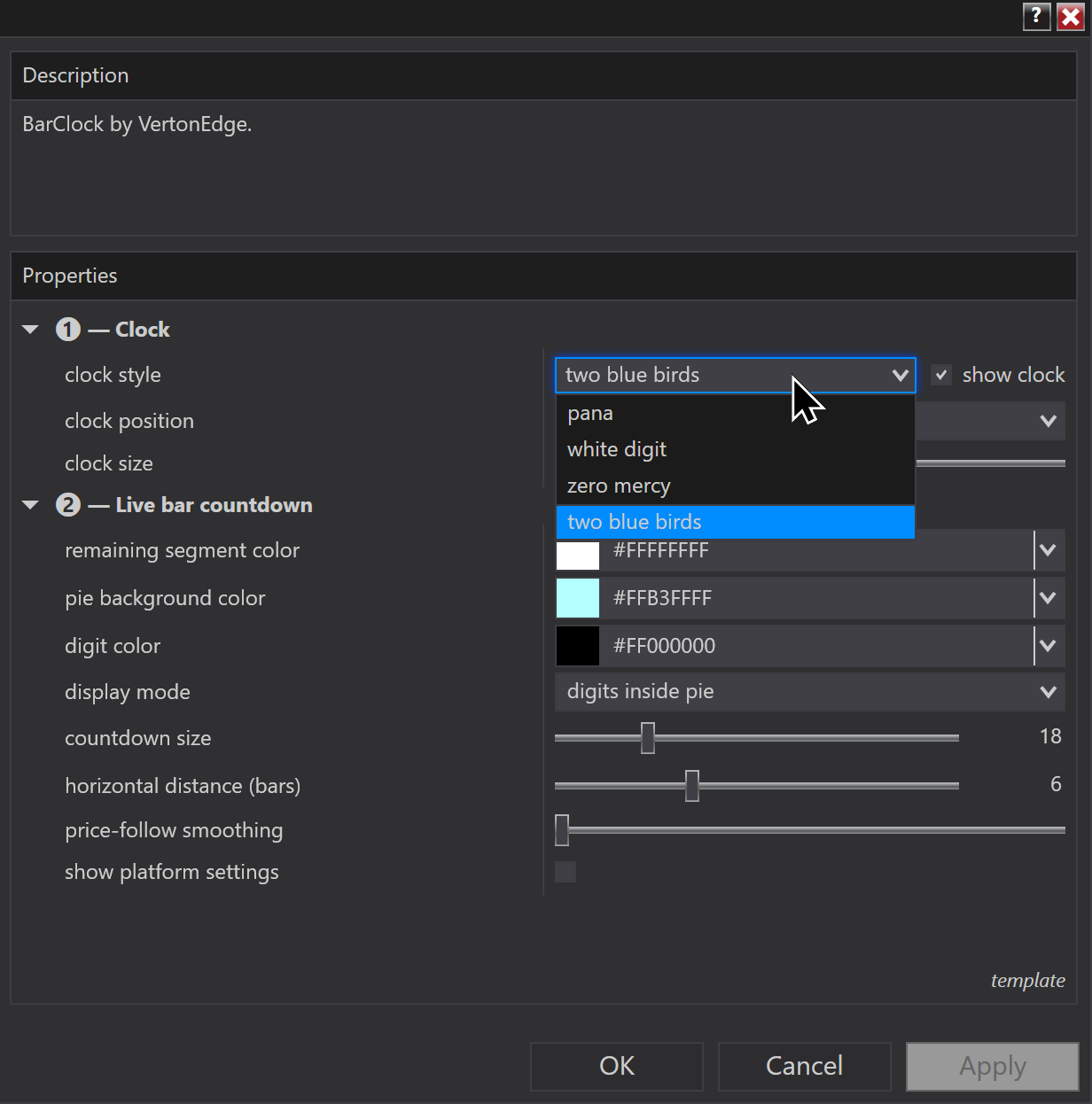
Task: Click the black digit color swatch
Action: tap(578, 646)
